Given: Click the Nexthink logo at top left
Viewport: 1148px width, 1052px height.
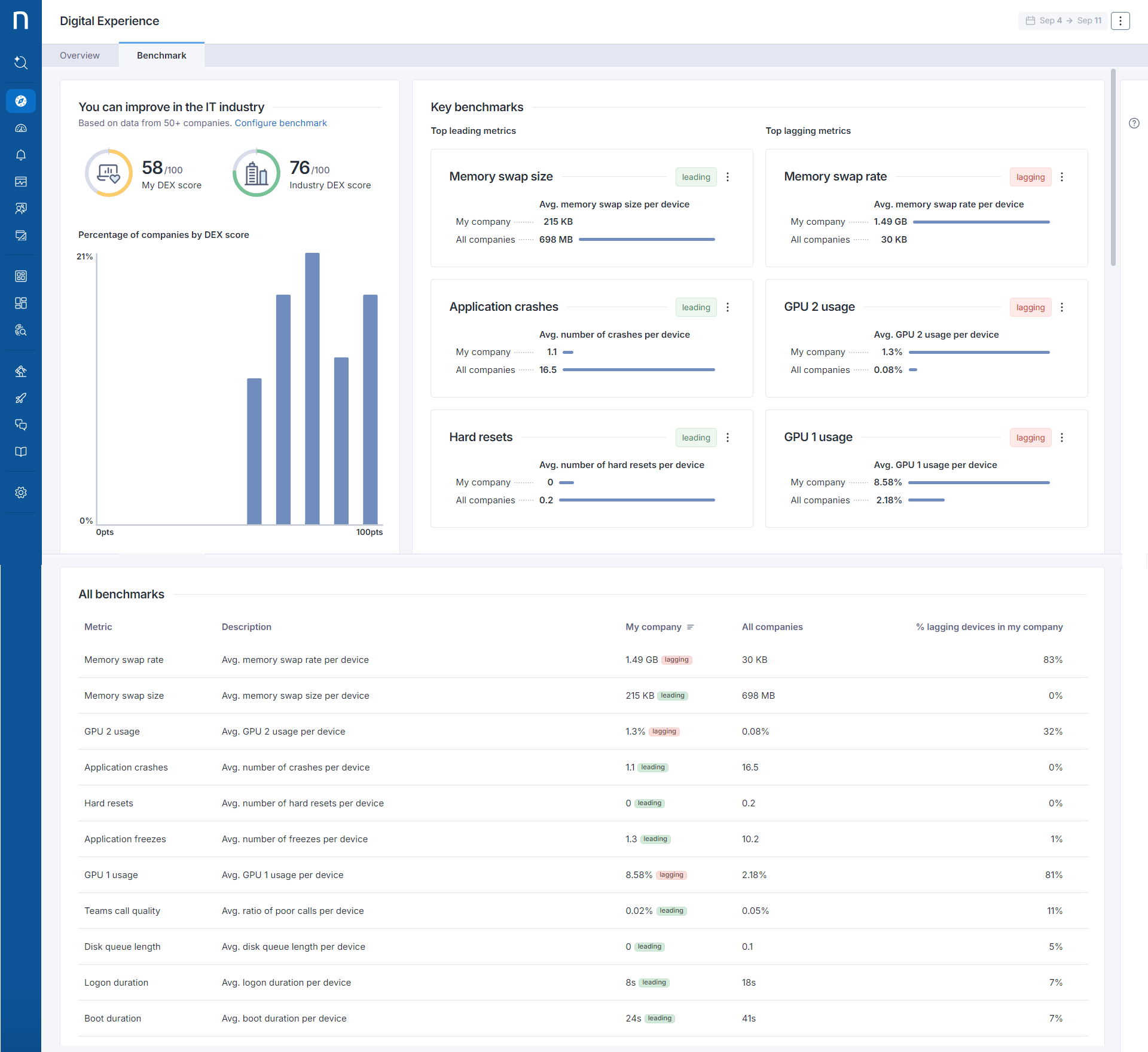Looking at the screenshot, I should pos(21,20).
